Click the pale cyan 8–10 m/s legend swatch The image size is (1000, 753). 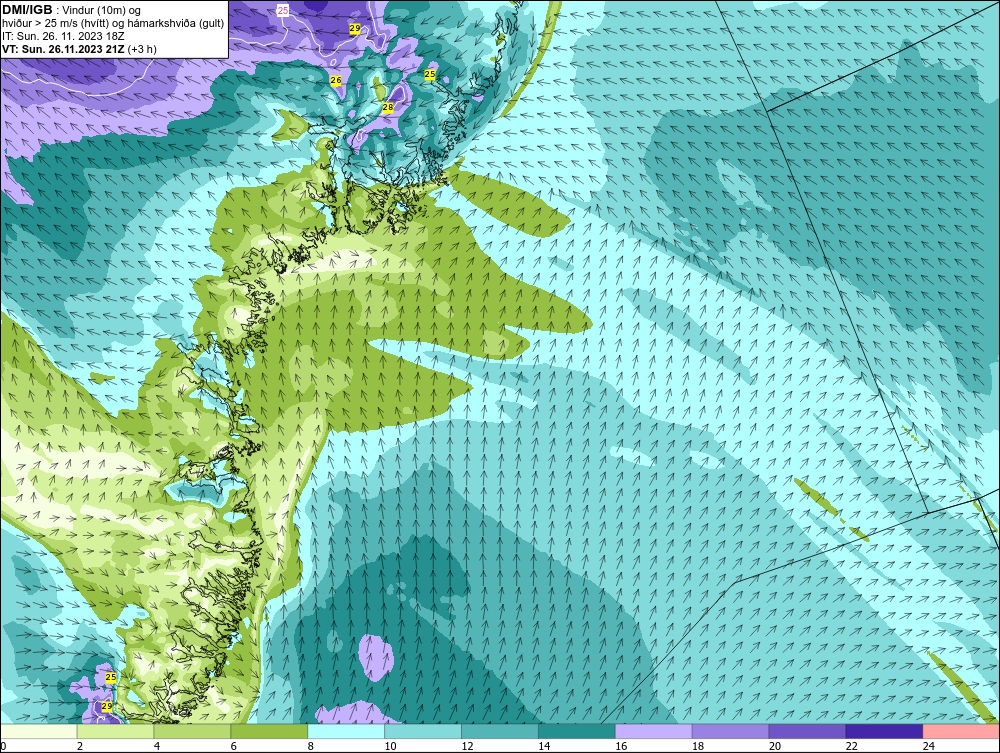[346, 731]
